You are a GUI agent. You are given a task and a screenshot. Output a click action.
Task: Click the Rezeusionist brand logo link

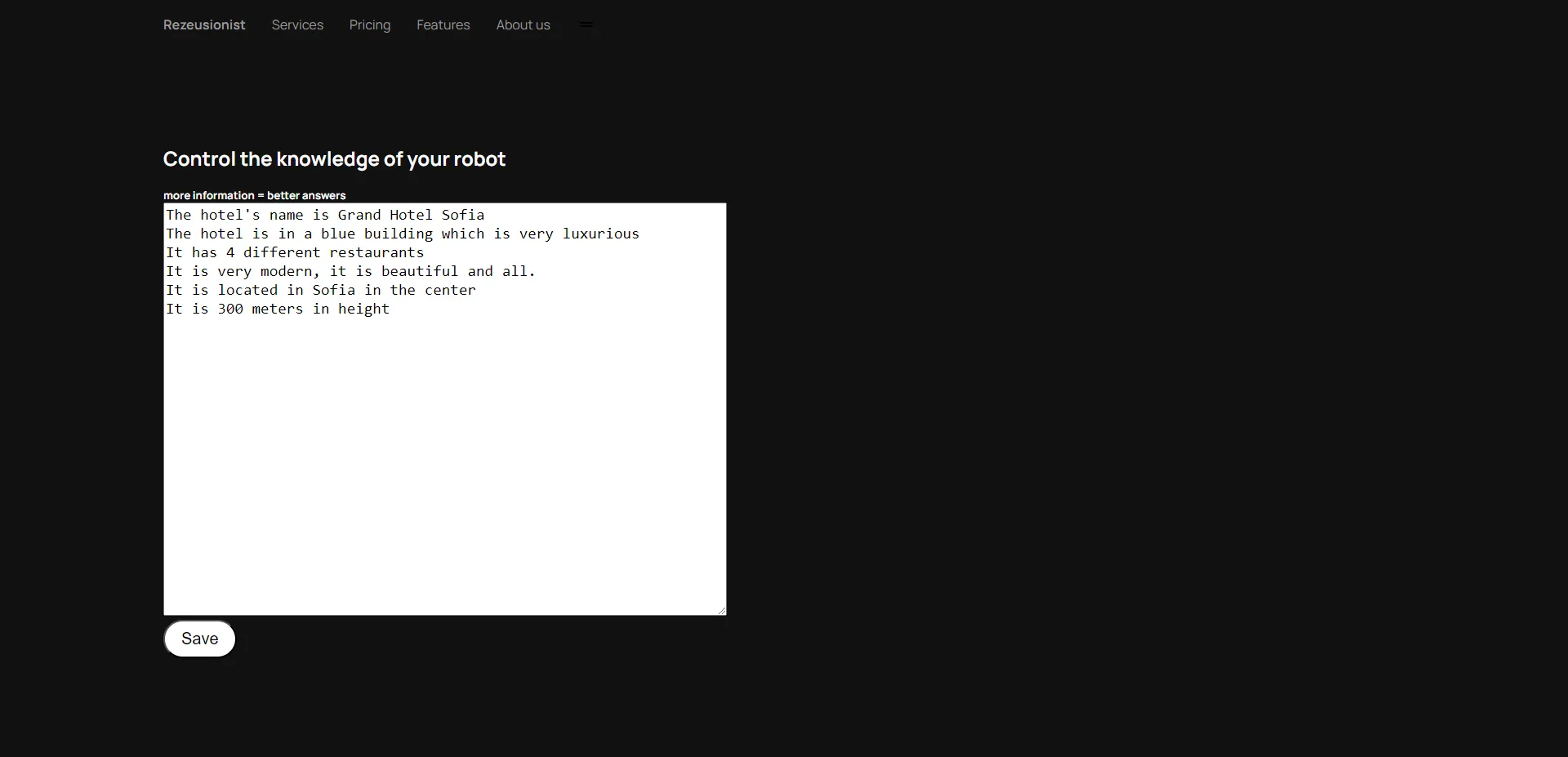[204, 25]
